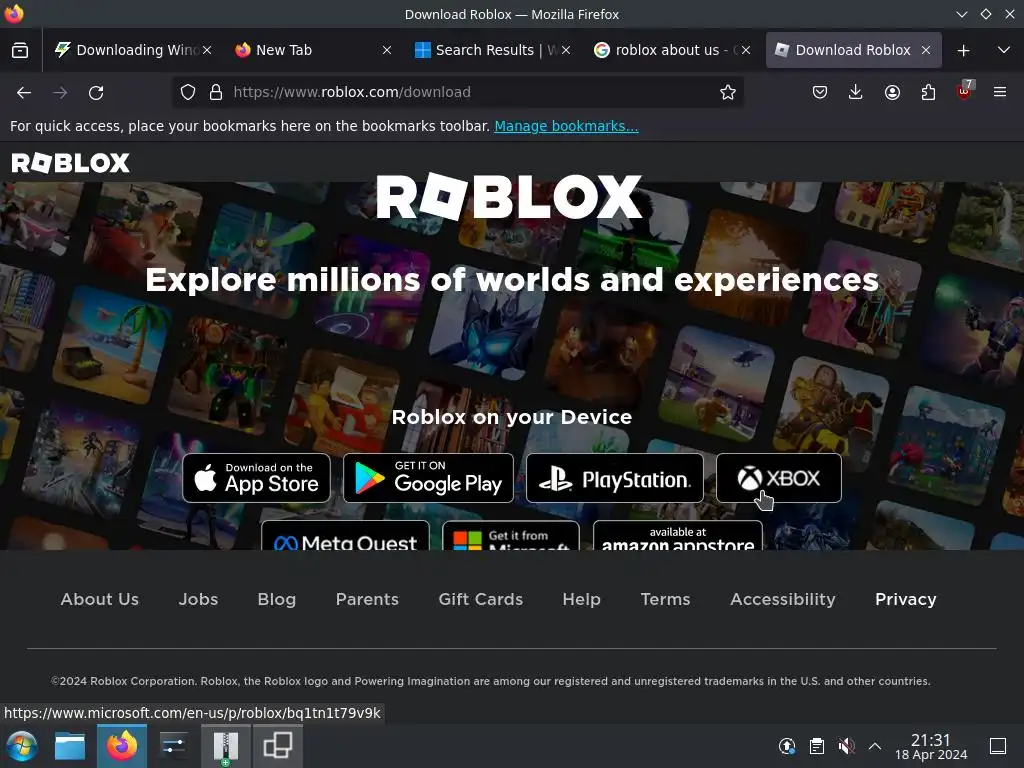1024x768 pixels.
Task: Click the small Roblox logo in header
Action: pos(71,163)
